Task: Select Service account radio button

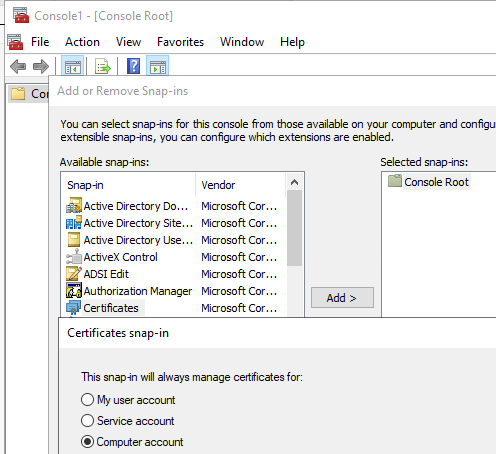Action: tap(87, 420)
